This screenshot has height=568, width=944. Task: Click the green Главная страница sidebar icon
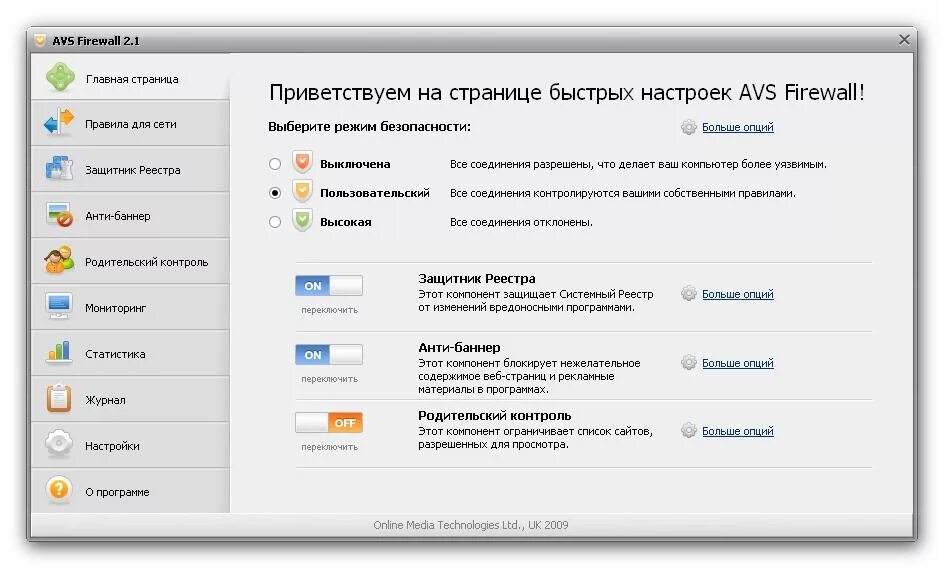[x=60, y=78]
